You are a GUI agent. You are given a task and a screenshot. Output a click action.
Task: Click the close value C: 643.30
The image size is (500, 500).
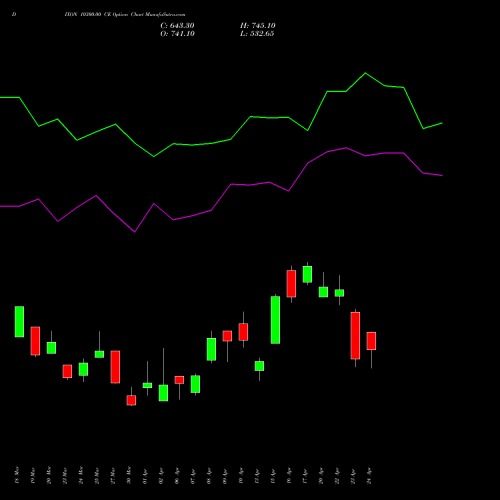(x=177, y=26)
